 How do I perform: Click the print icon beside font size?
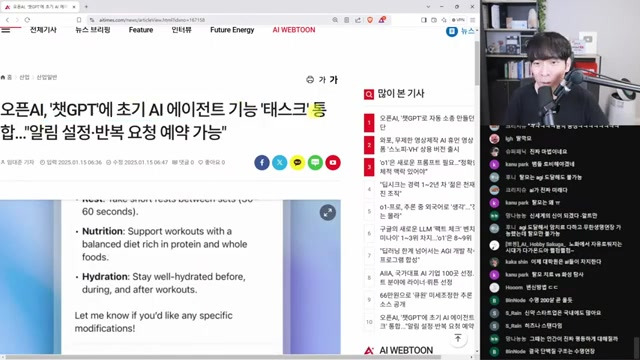(310, 80)
